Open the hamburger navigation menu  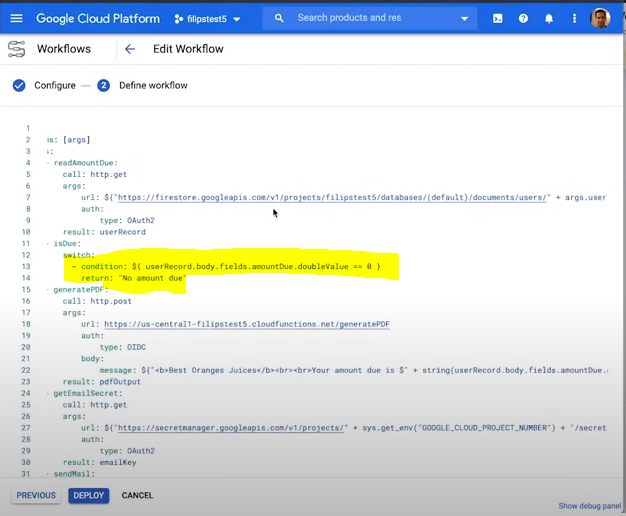(x=16, y=18)
